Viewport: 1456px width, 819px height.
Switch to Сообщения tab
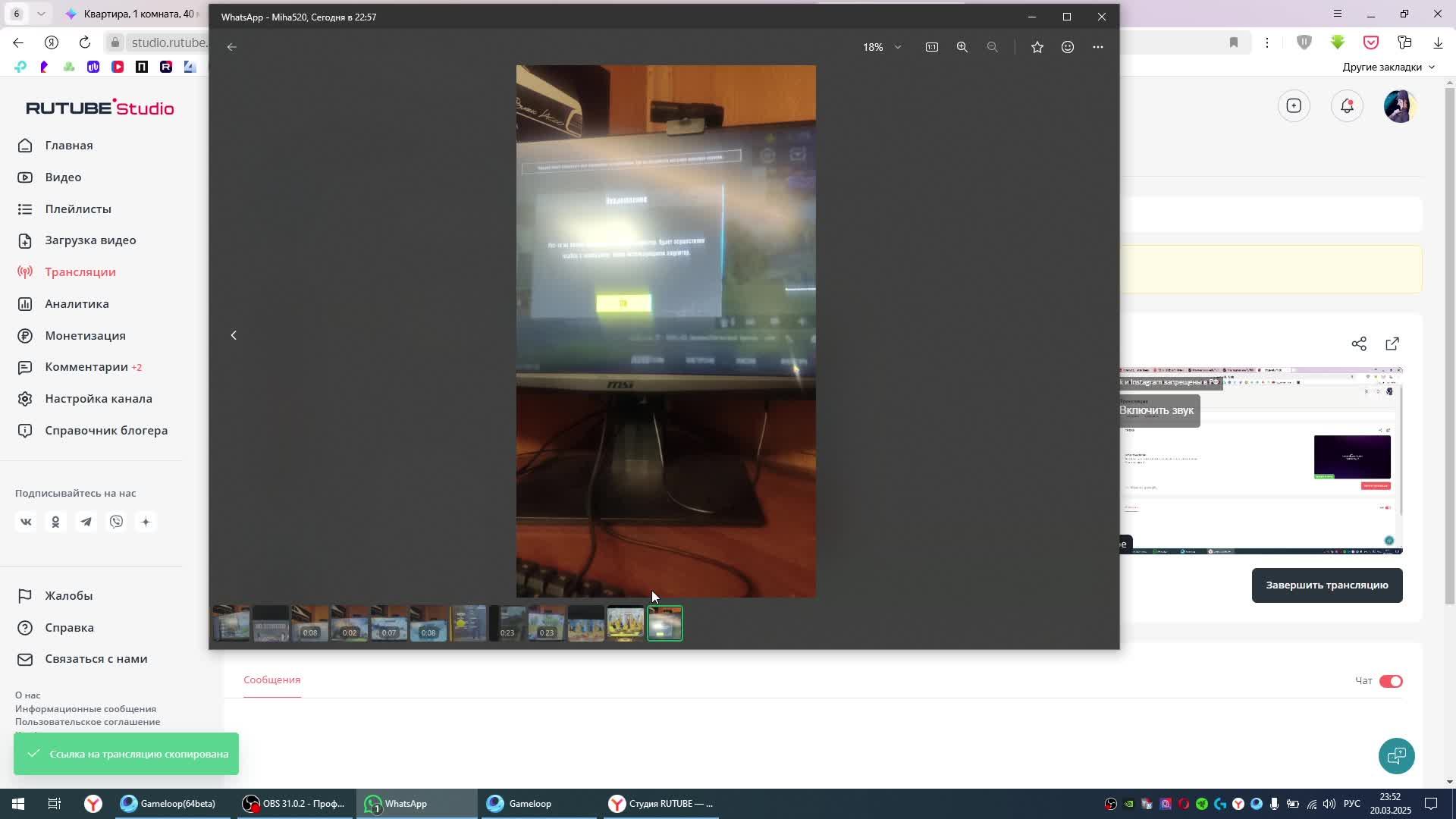271,679
